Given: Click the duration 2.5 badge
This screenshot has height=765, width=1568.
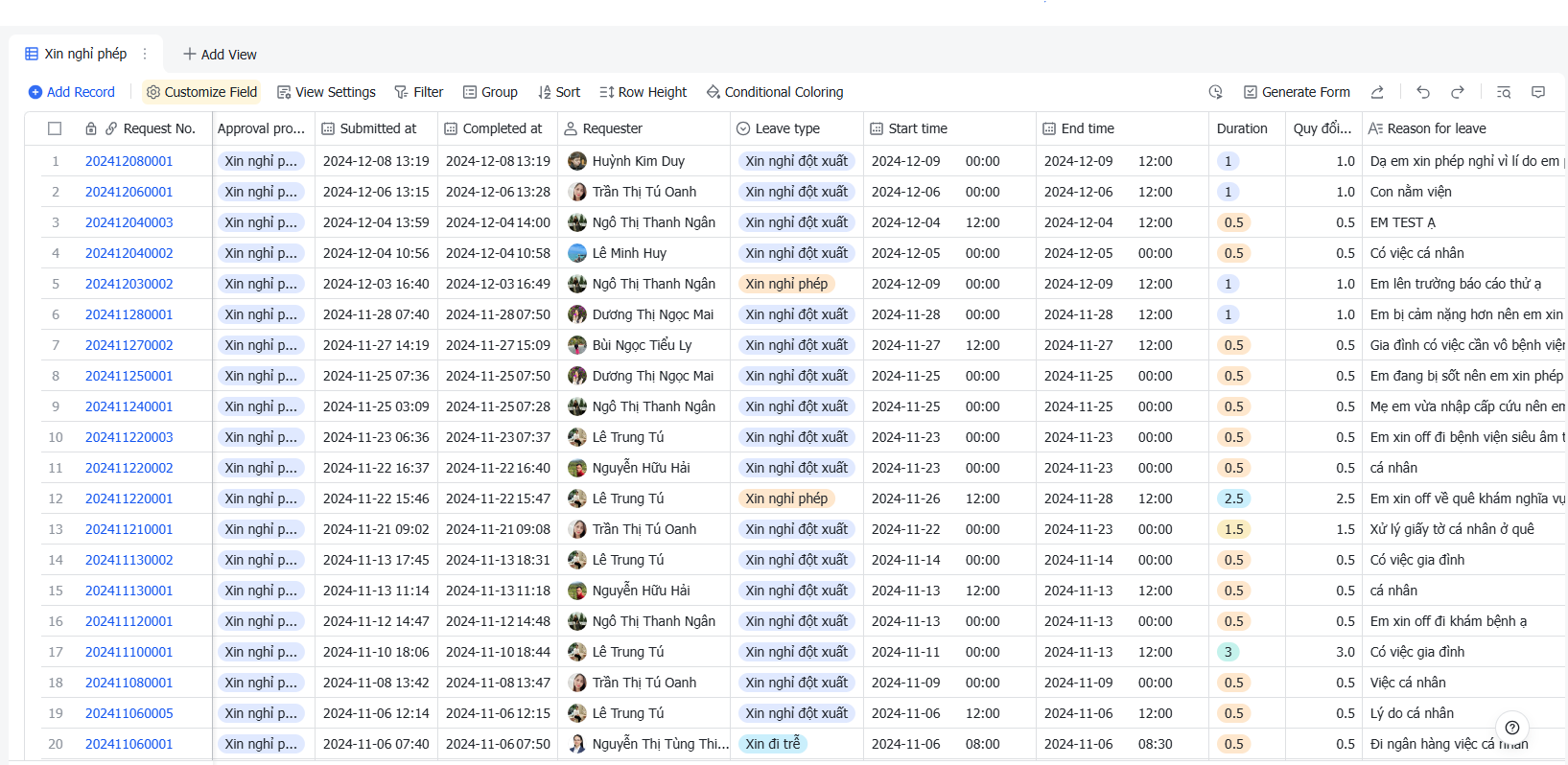Looking at the screenshot, I should pyautogui.click(x=1233, y=498).
